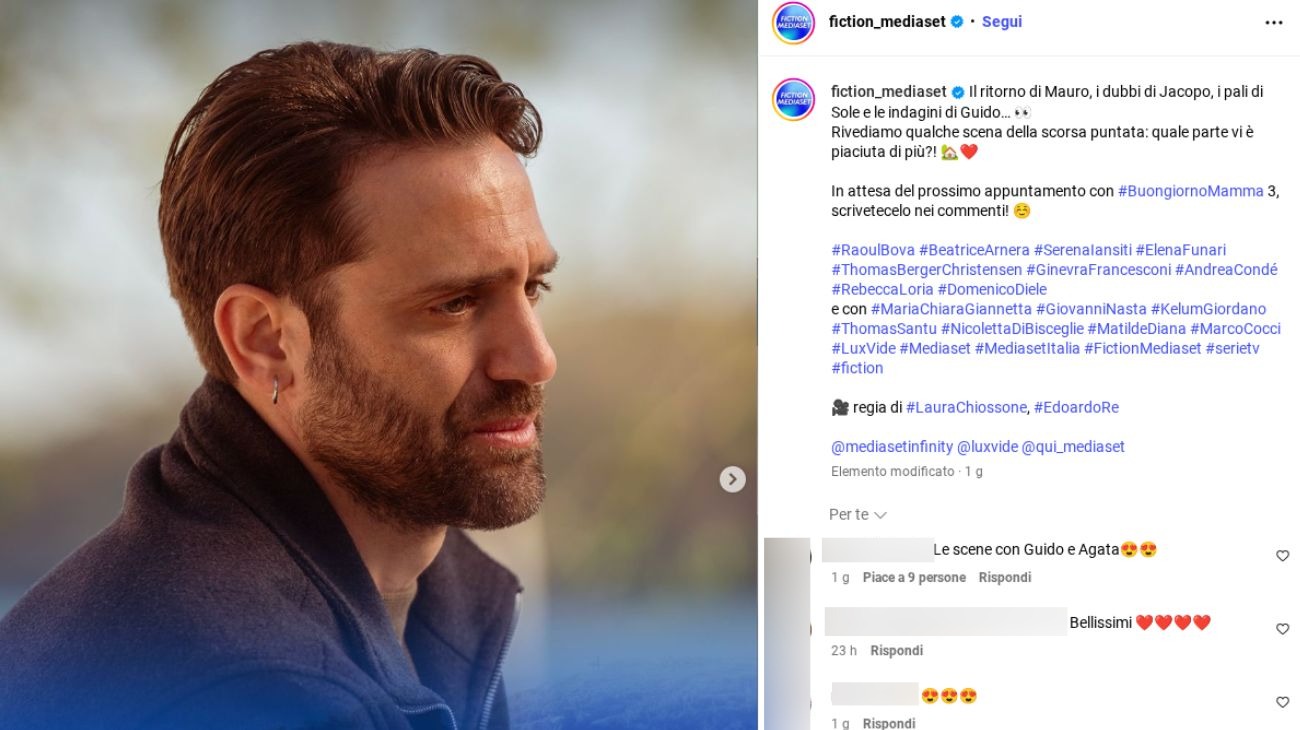Open the three-dot more options menu
The width and height of the screenshot is (1300, 730).
point(1273,22)
